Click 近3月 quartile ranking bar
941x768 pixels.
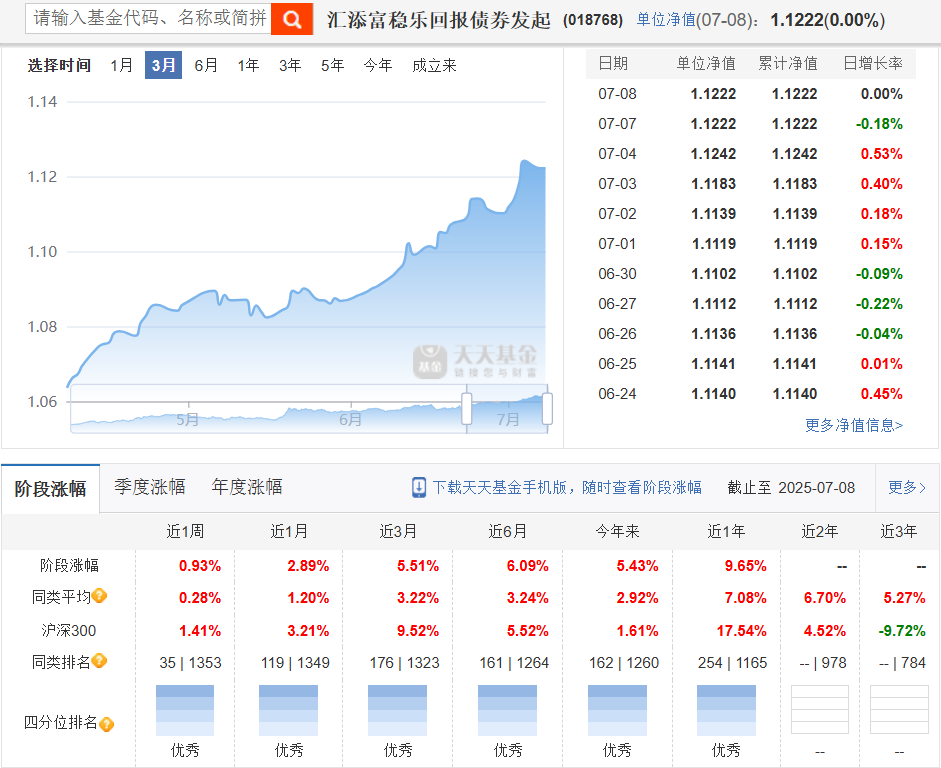tap(397, 710)
